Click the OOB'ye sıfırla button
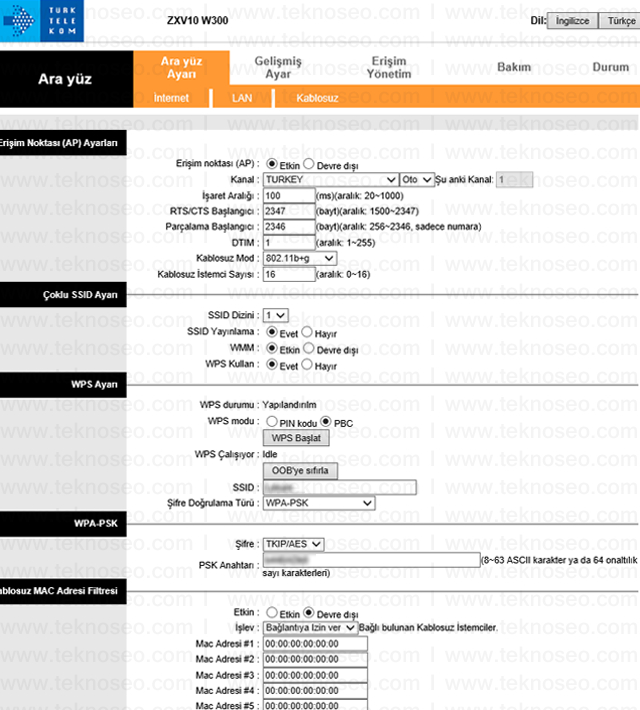 pyautogui.click(x=300, y=470)
